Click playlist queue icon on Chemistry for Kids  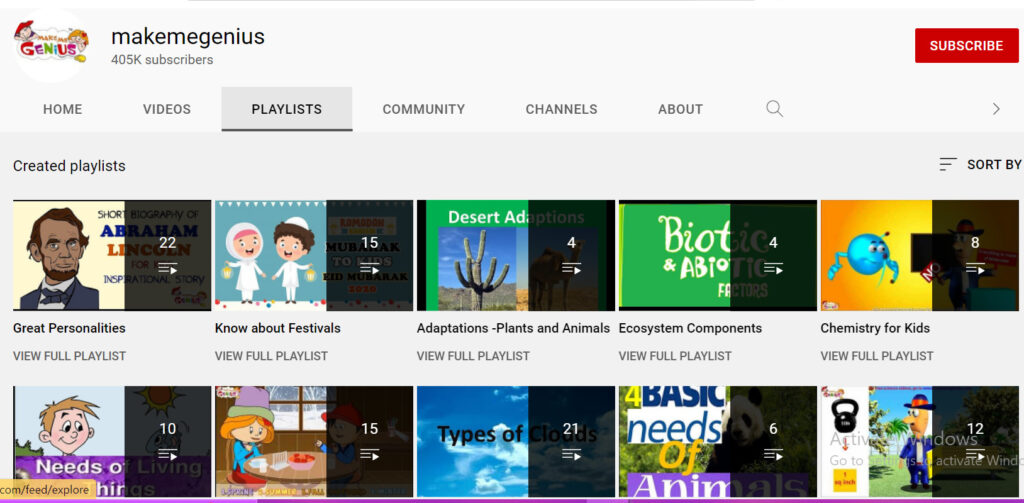coord(975,268)
